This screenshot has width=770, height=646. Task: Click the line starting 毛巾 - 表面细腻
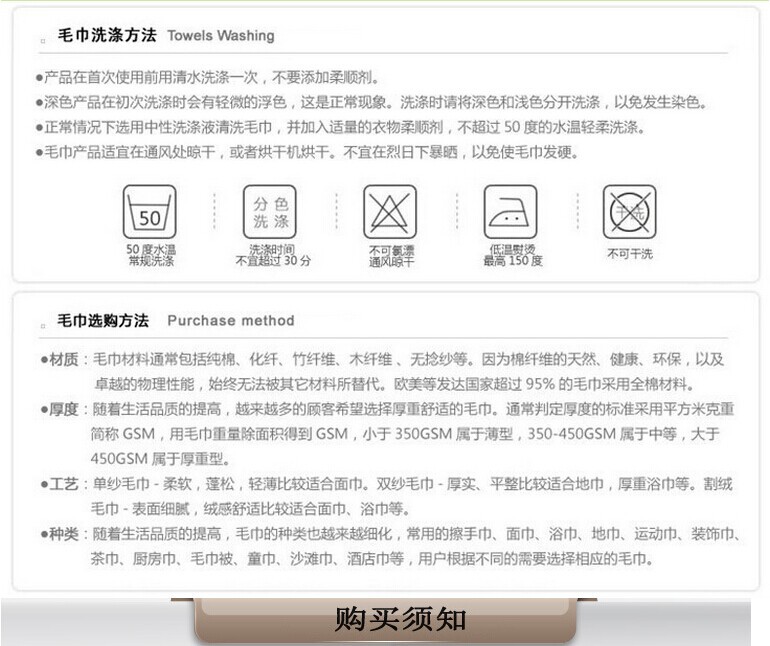click(x=250, y=508)
